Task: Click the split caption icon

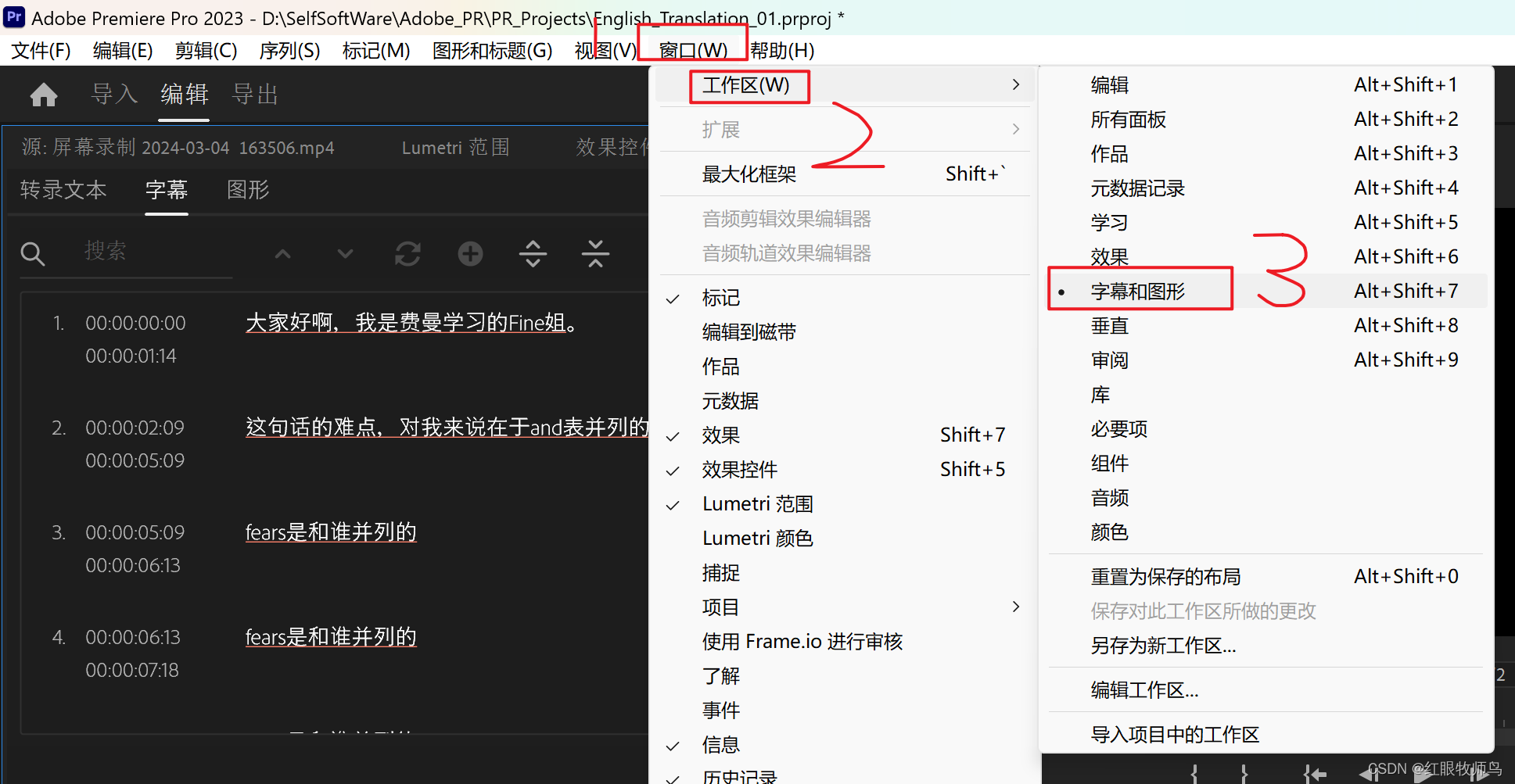Action: point(533,254)
